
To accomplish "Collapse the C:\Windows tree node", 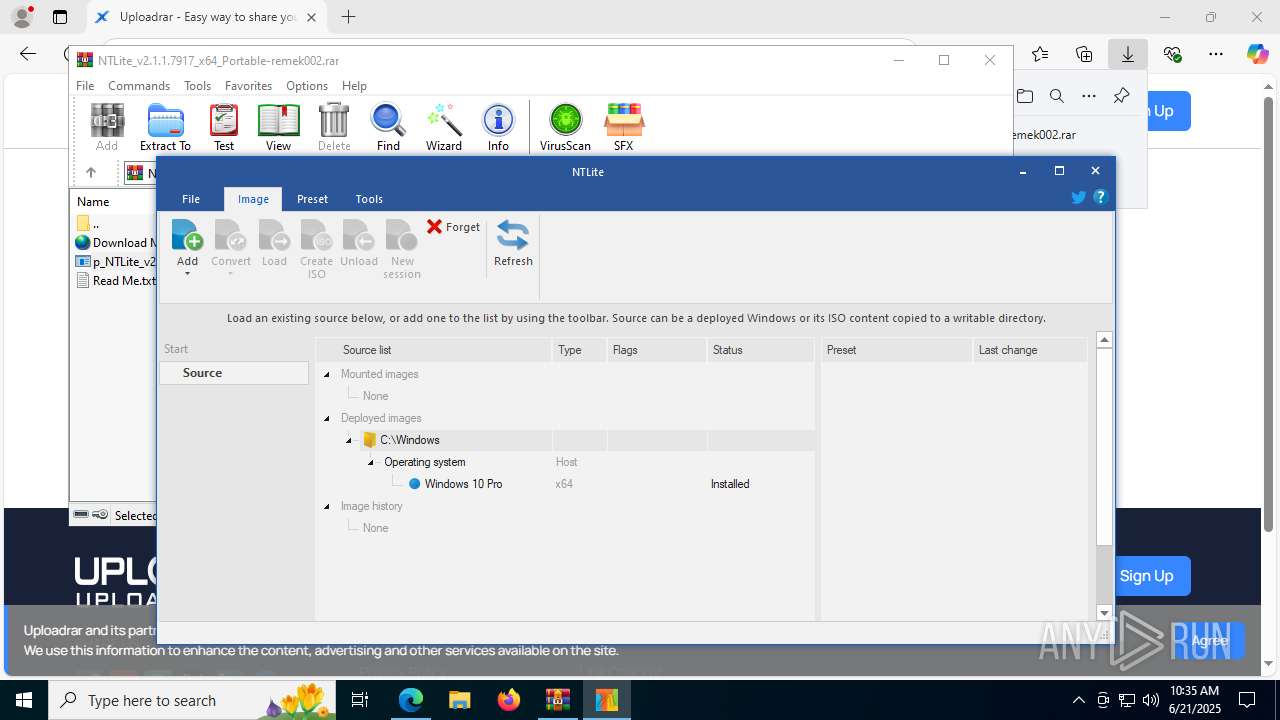I will click(349, 440).
